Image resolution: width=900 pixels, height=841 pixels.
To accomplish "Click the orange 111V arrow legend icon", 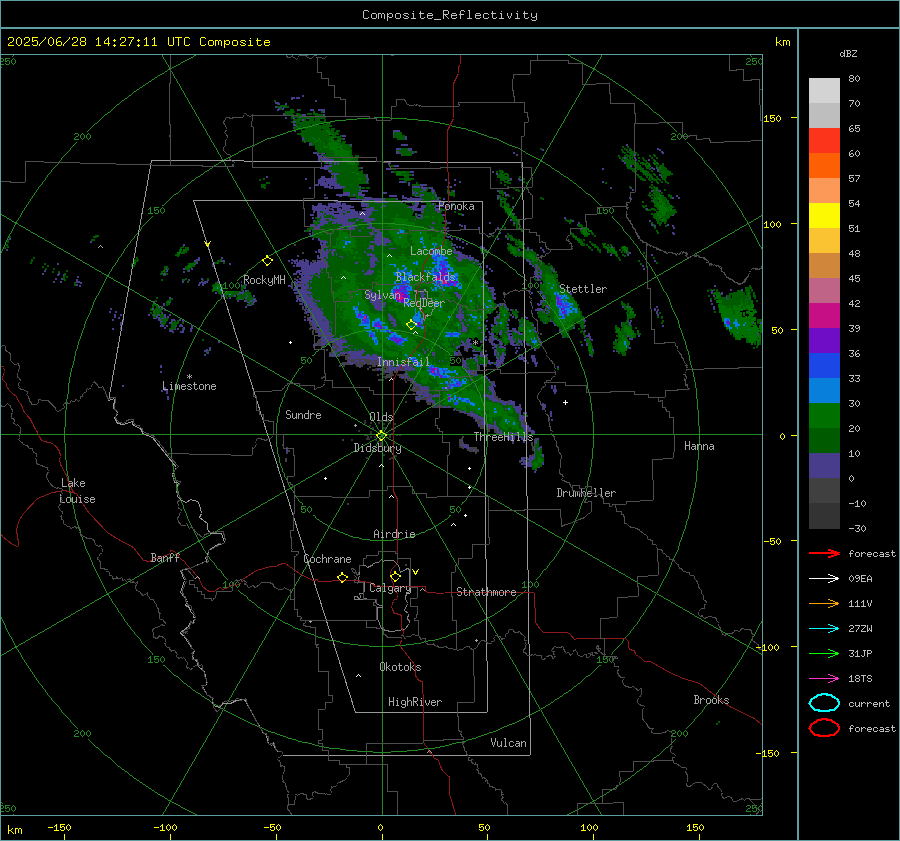I will [824, 603].
